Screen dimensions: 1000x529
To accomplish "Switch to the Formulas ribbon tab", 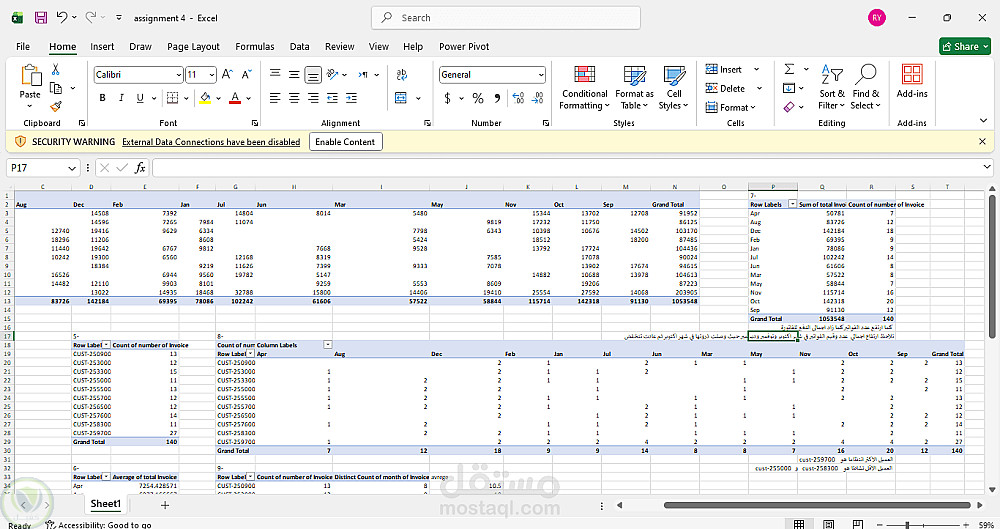I will click(254, 46).
